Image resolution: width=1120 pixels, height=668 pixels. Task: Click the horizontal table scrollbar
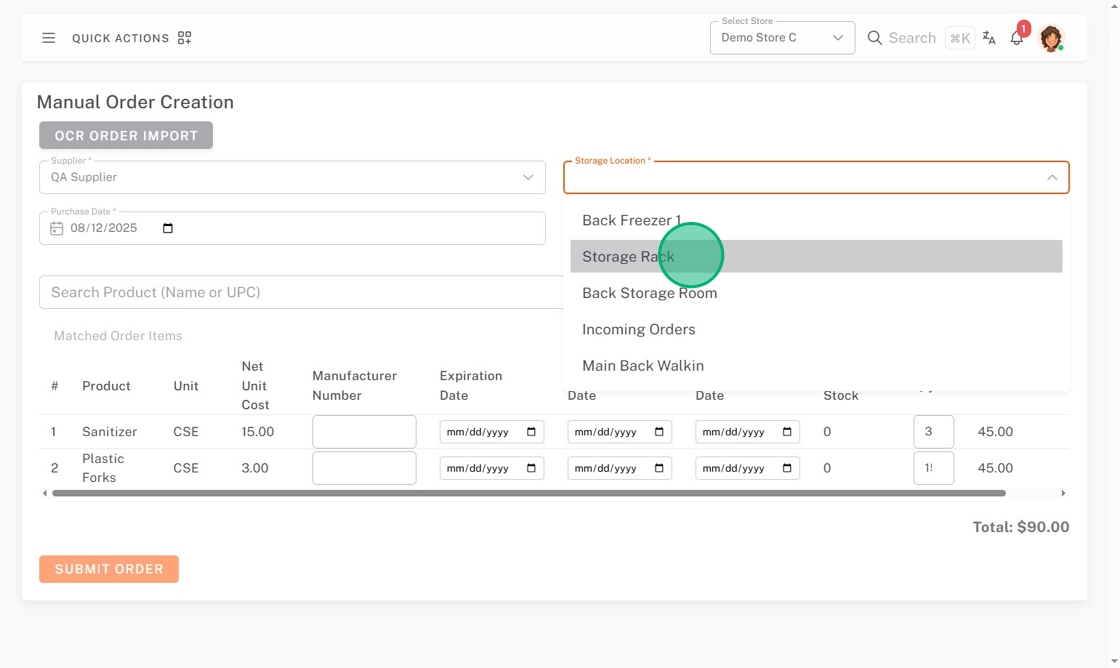click(528, 493)
